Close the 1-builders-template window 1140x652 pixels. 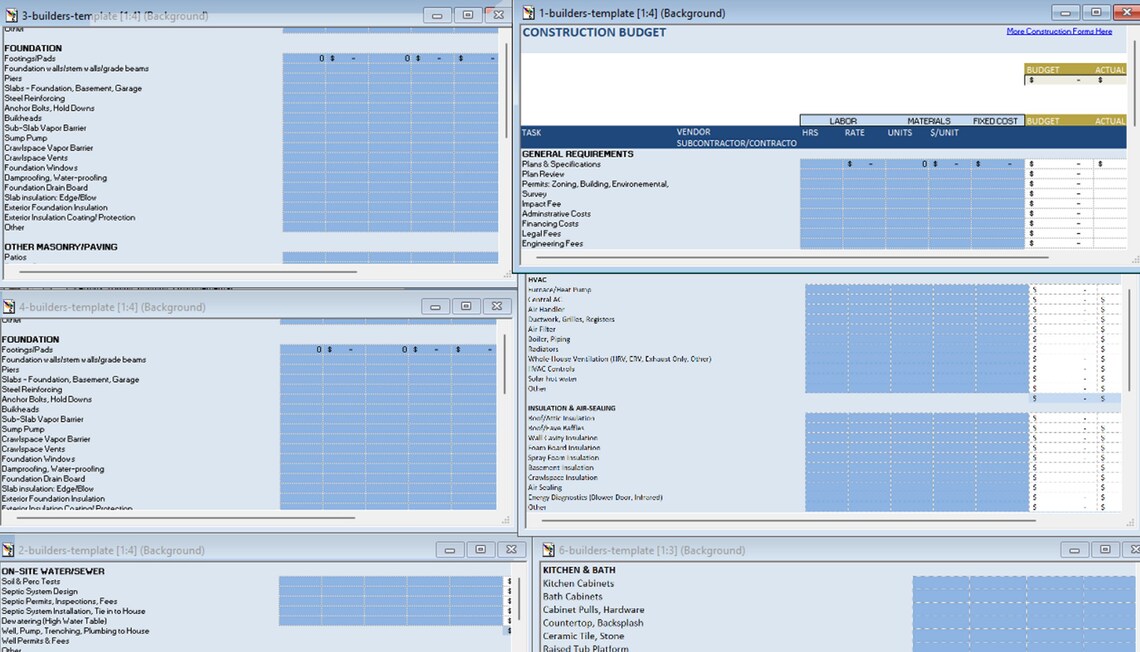(x=1126, y=12)
